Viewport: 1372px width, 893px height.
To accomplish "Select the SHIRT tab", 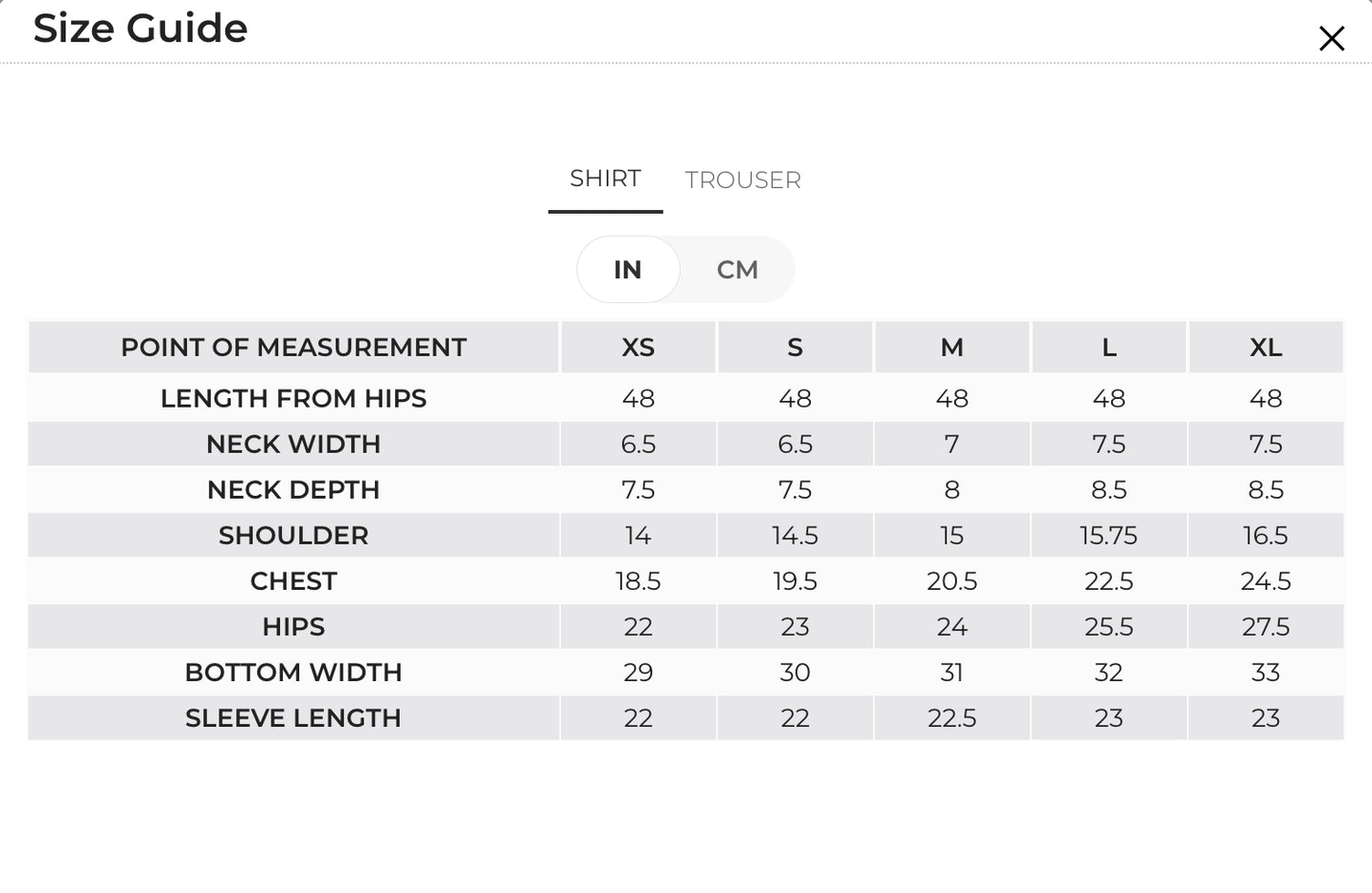I will [x=605, y=179].
